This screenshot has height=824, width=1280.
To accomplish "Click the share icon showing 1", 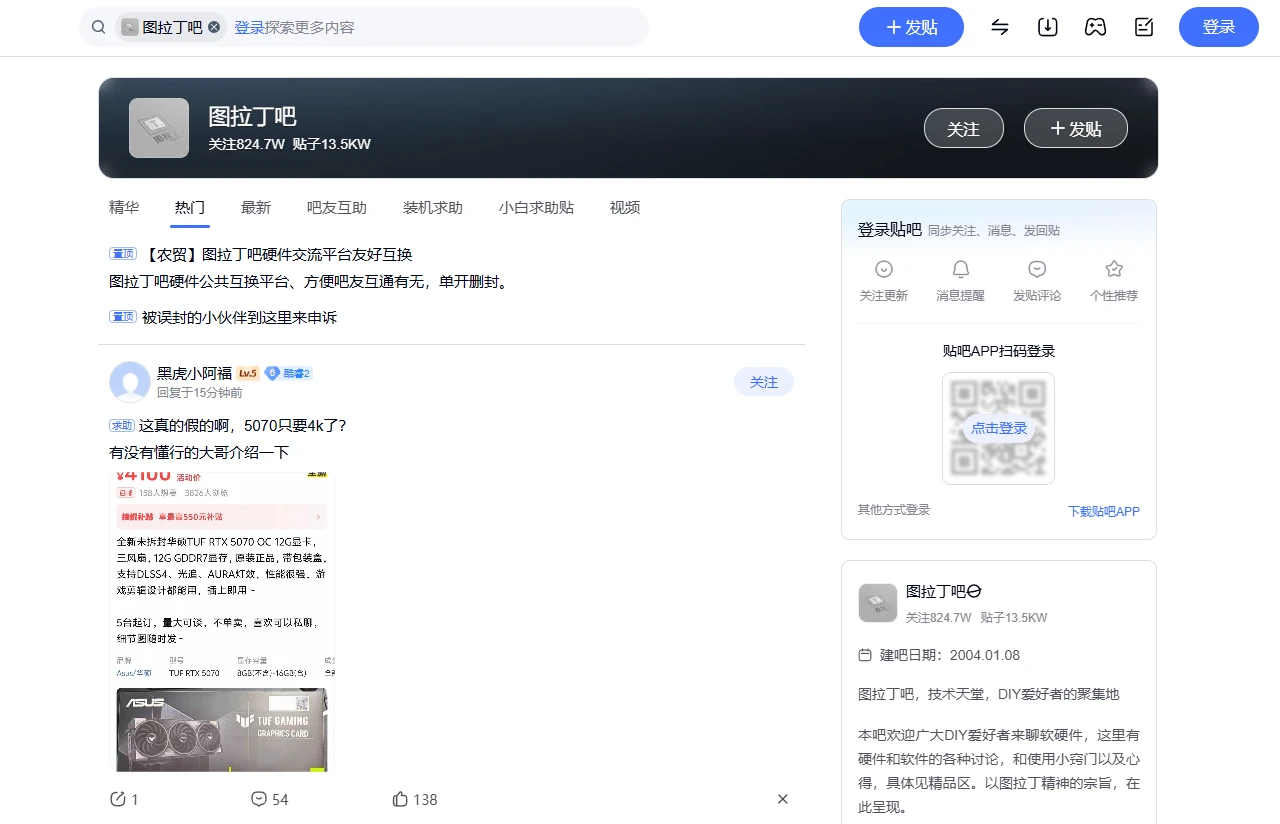I will click(118, 799).
